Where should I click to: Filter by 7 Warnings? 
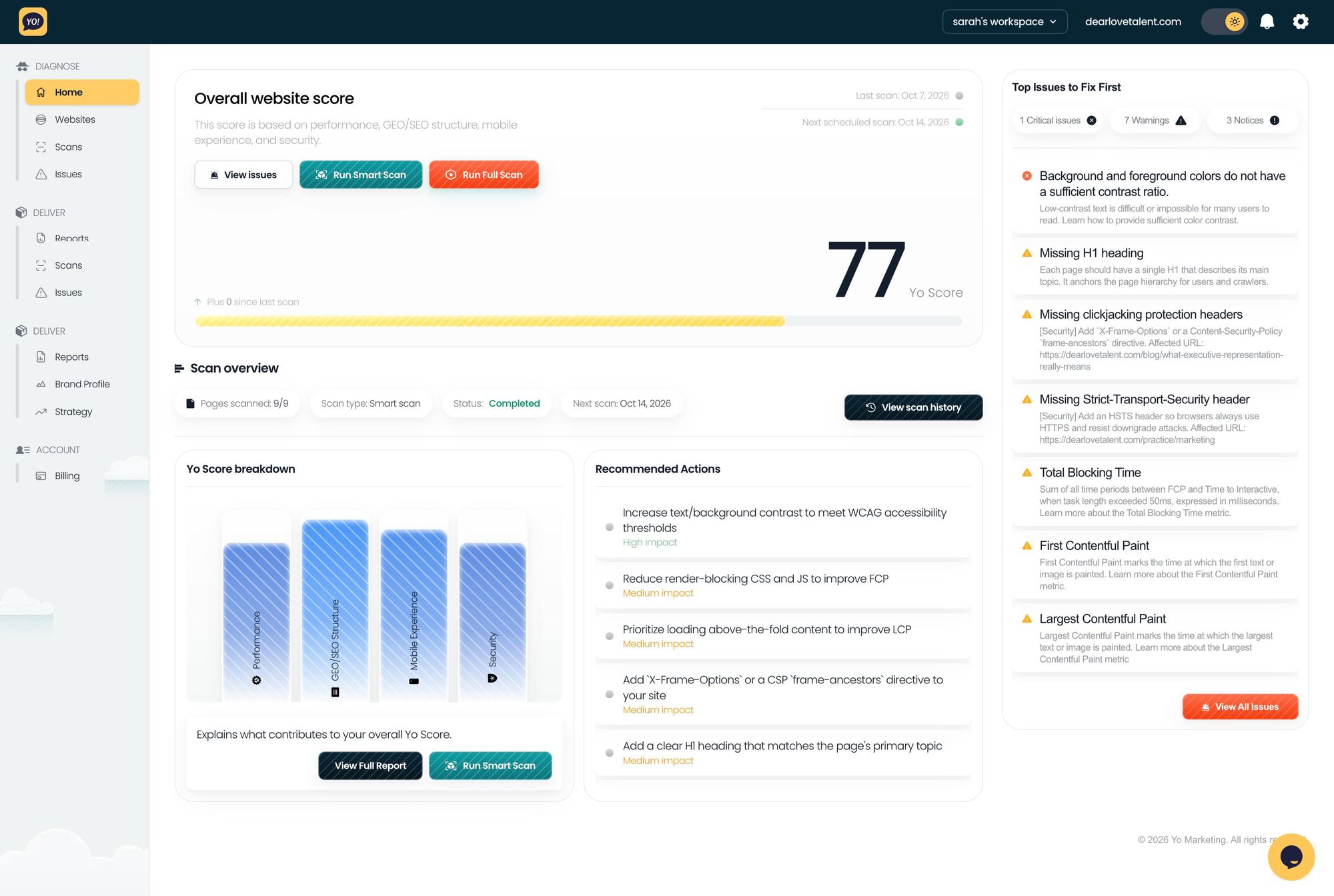coord(1155,121)
